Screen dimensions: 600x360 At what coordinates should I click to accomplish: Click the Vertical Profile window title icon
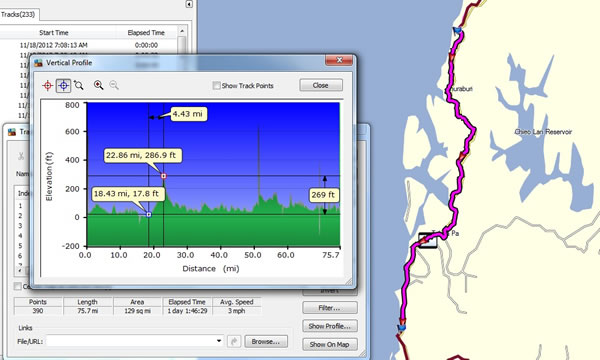pos(38,62)
